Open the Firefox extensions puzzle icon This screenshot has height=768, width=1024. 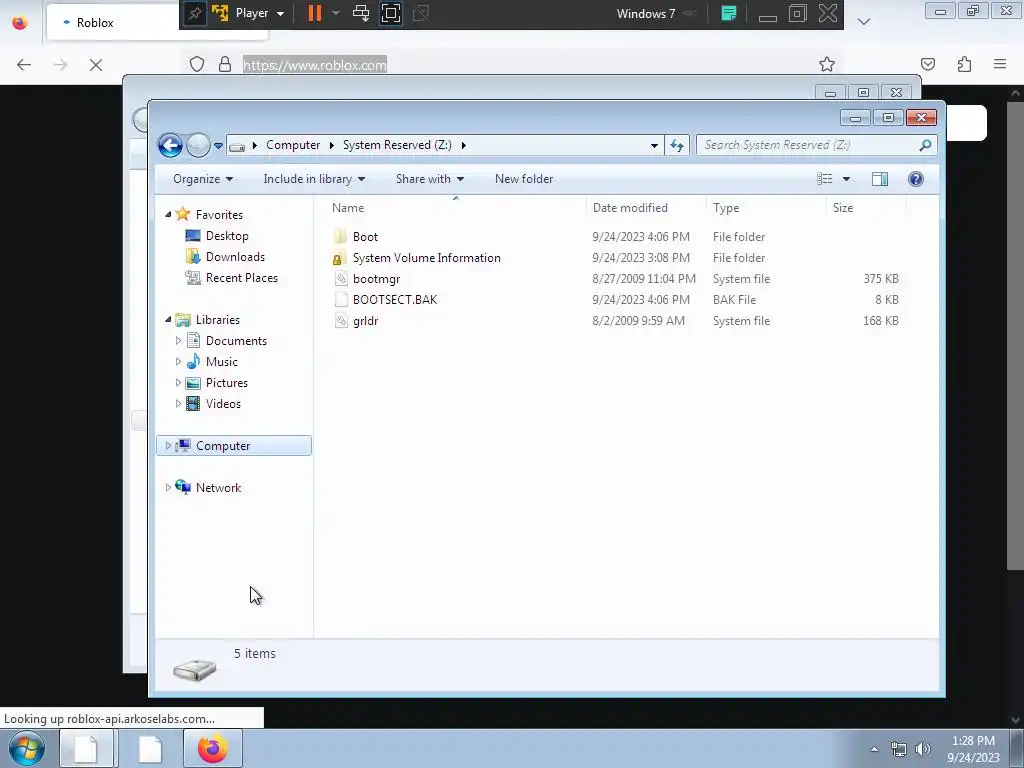point(965,64)
